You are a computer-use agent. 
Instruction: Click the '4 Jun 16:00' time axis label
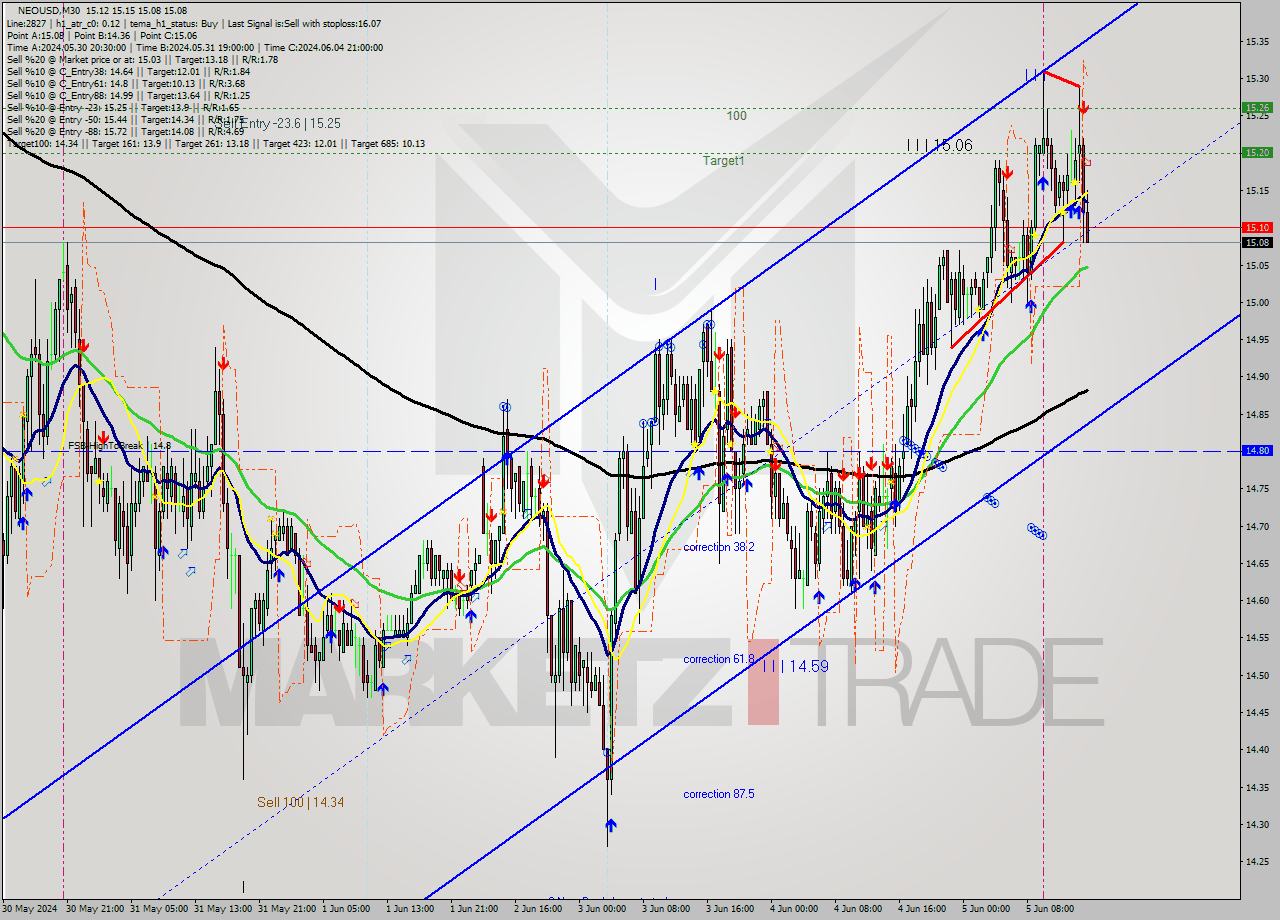pyautogui.click(x=924, y=909)
